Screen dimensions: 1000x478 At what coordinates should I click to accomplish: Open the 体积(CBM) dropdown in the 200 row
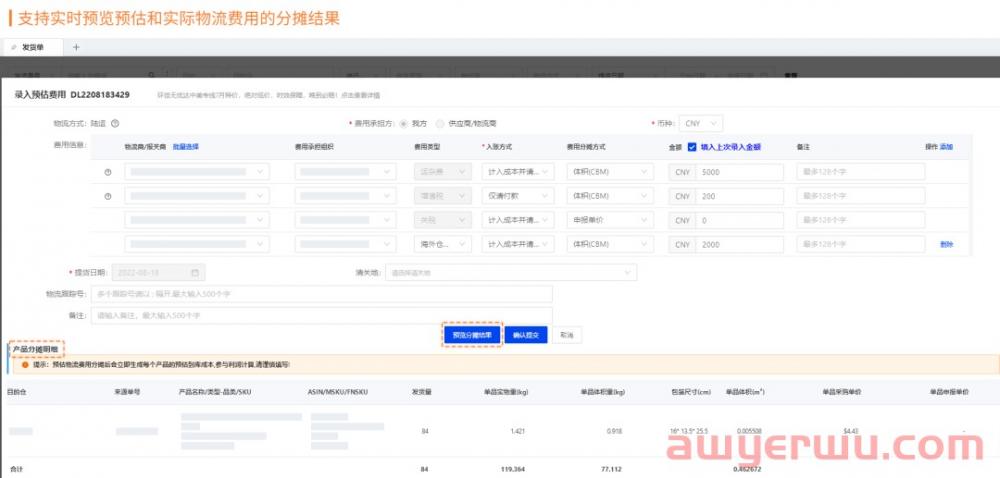click(x=610, y=196)
